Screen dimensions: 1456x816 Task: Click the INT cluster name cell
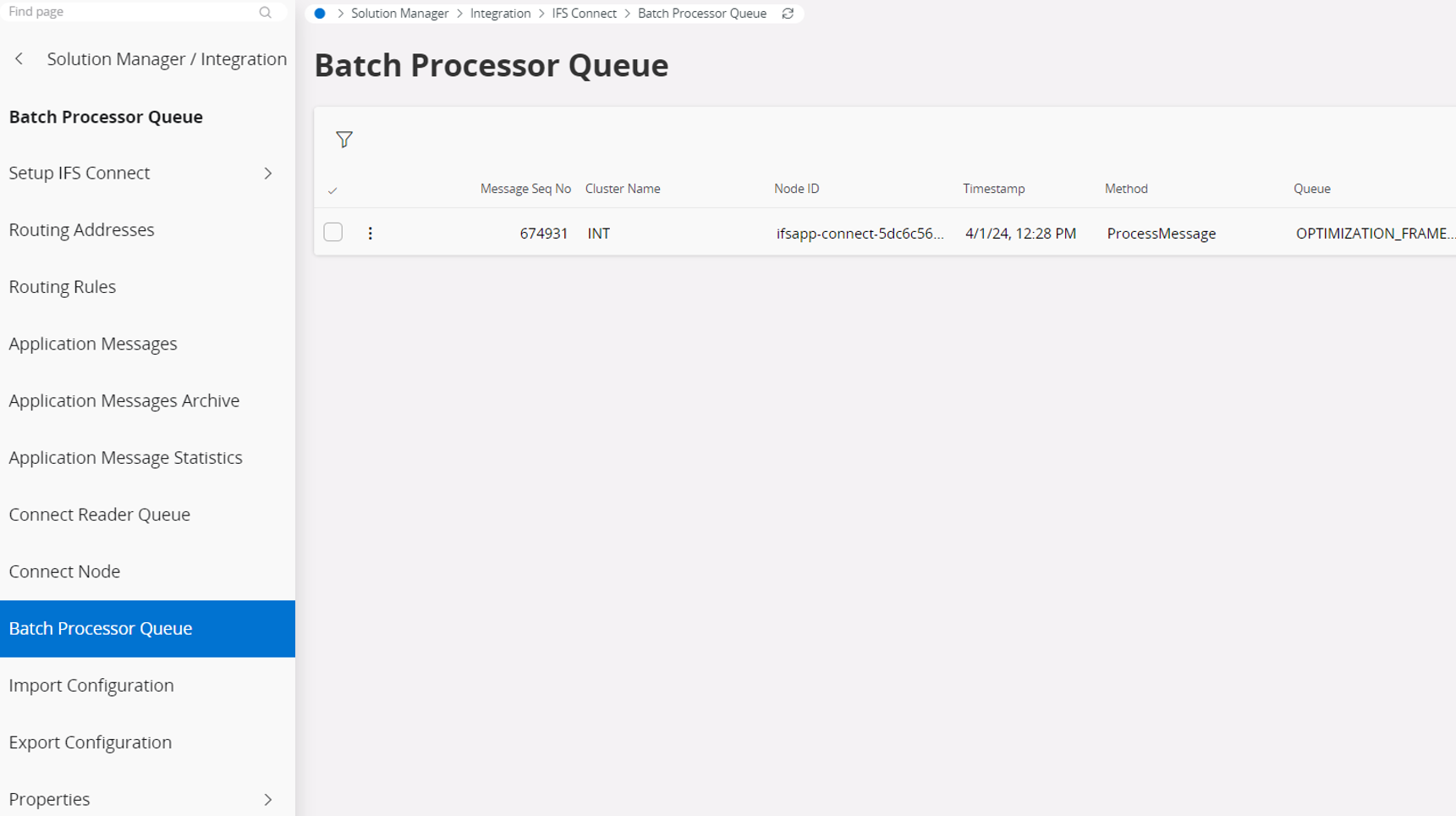pos(599,234)
